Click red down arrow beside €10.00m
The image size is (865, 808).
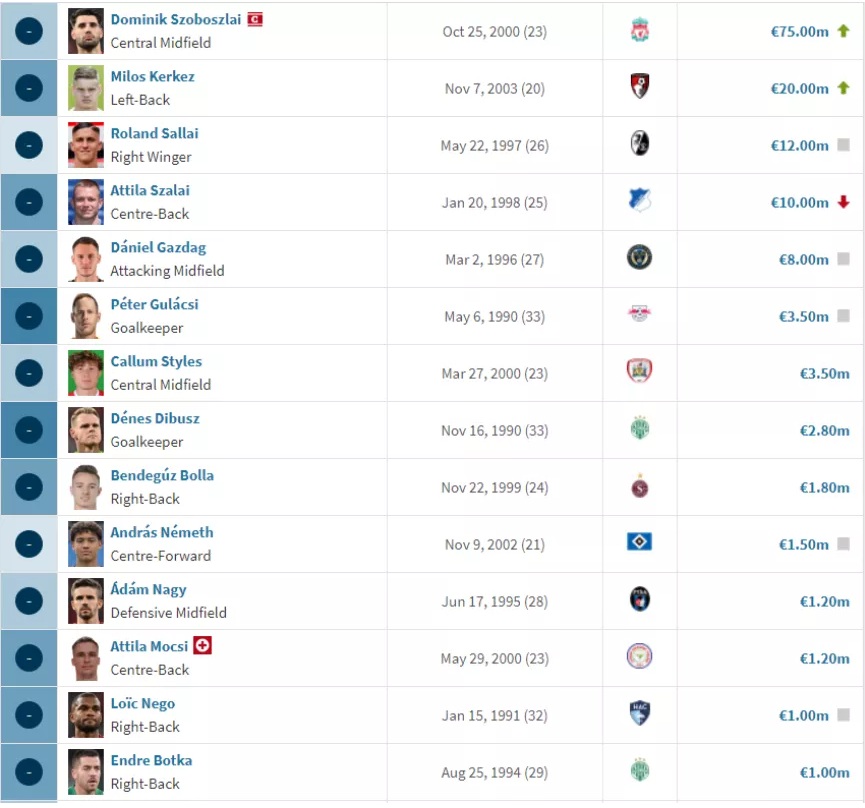point(843,202)
